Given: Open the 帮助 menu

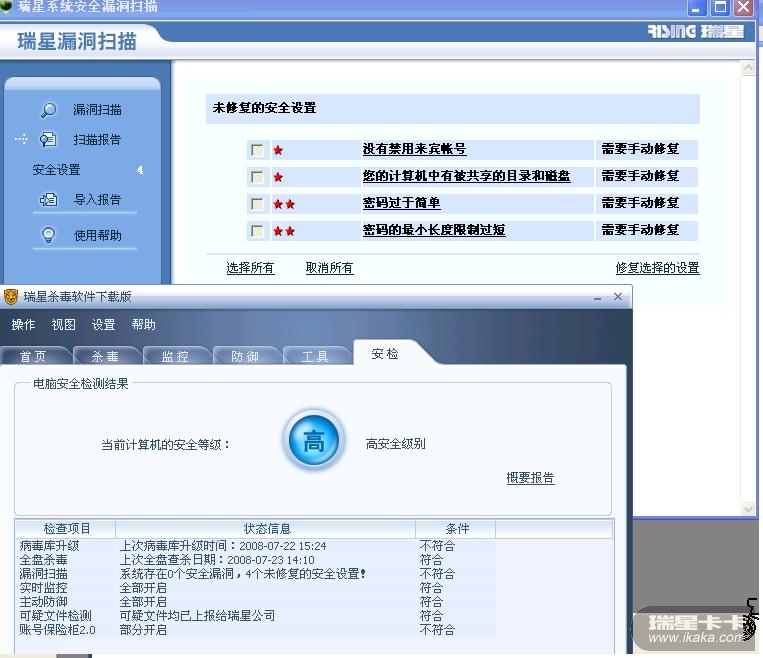Looking at the screenshot, I should click(x=144, y=325).
